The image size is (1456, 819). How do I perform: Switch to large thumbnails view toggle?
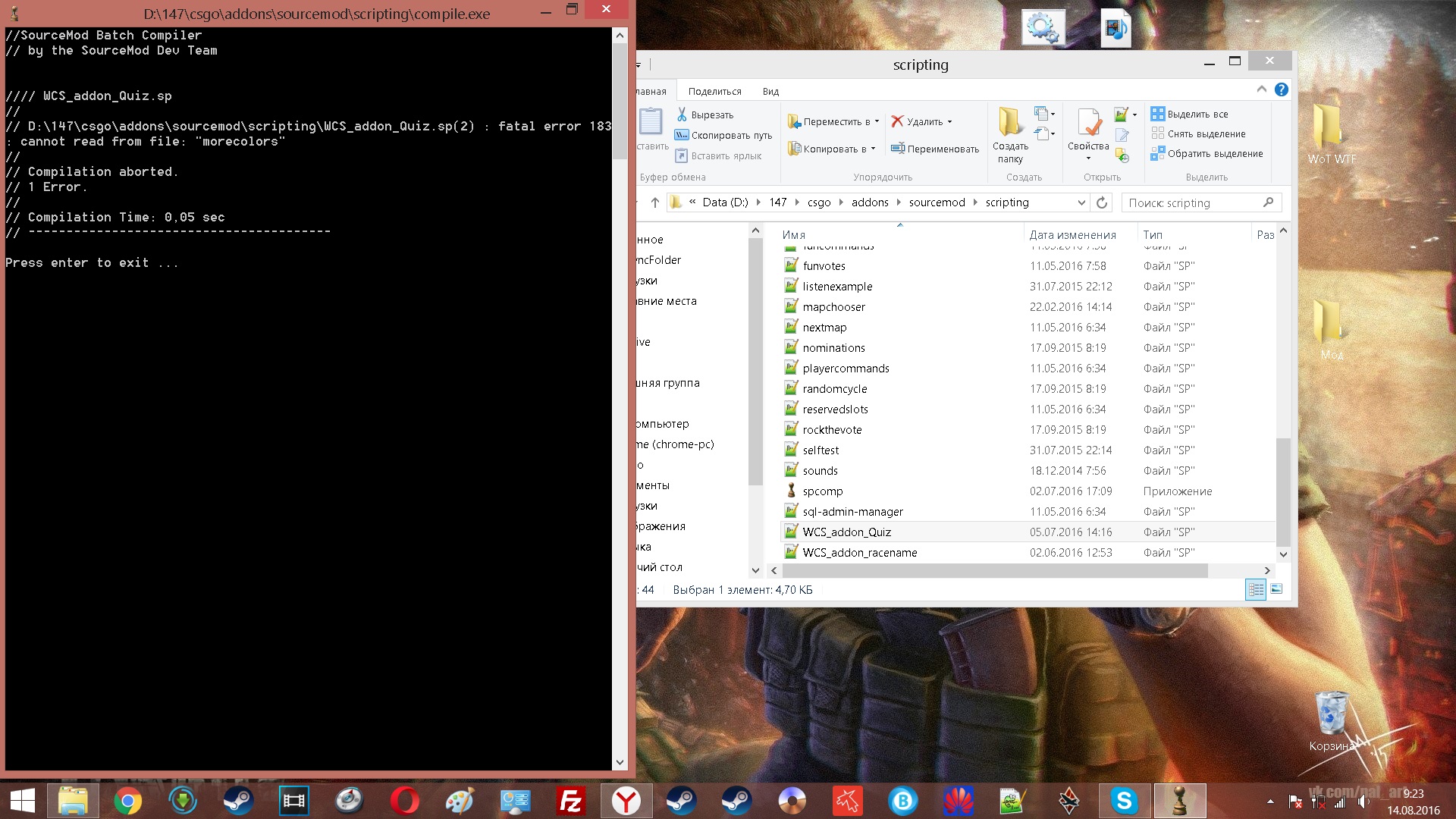pyautogui.click(x=1276, y=589)
